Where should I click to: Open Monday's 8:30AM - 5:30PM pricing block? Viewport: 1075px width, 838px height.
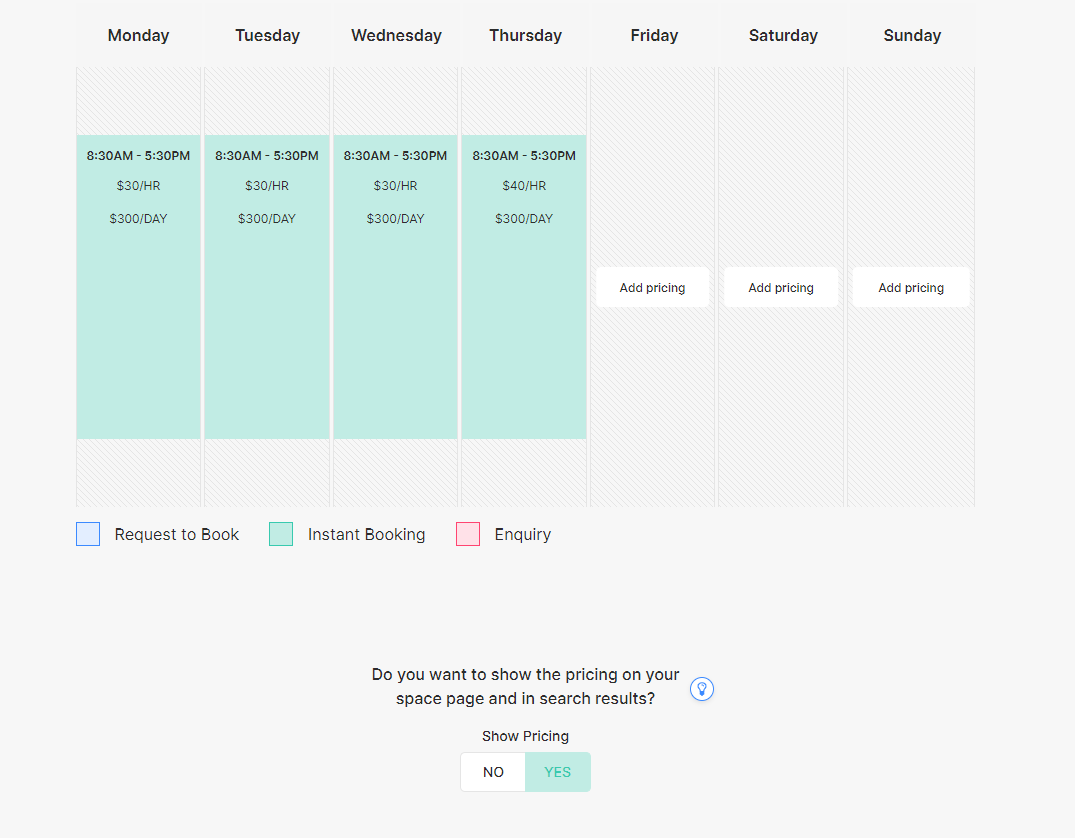(x=138, y=287)
